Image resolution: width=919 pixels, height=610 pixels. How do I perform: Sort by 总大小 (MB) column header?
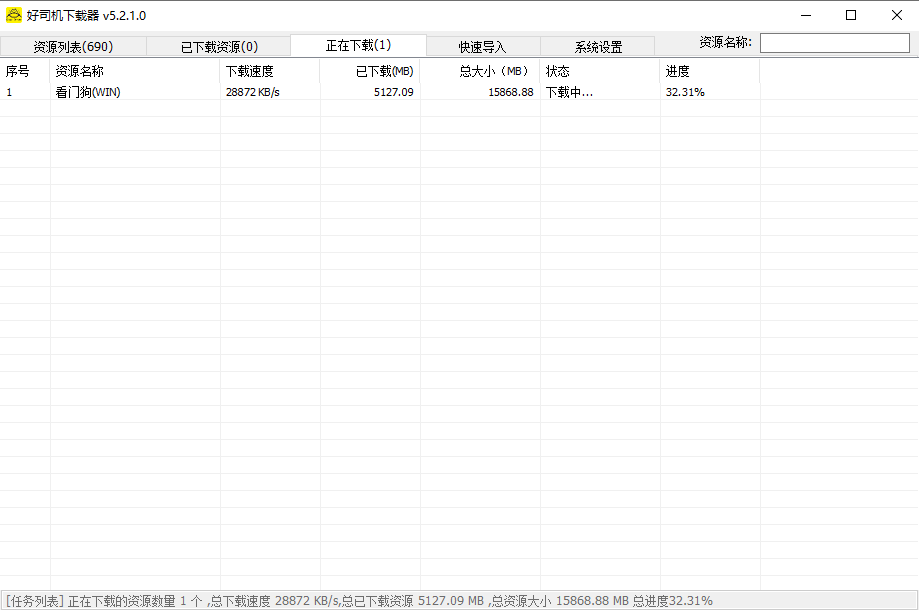[x=480, y=71]
